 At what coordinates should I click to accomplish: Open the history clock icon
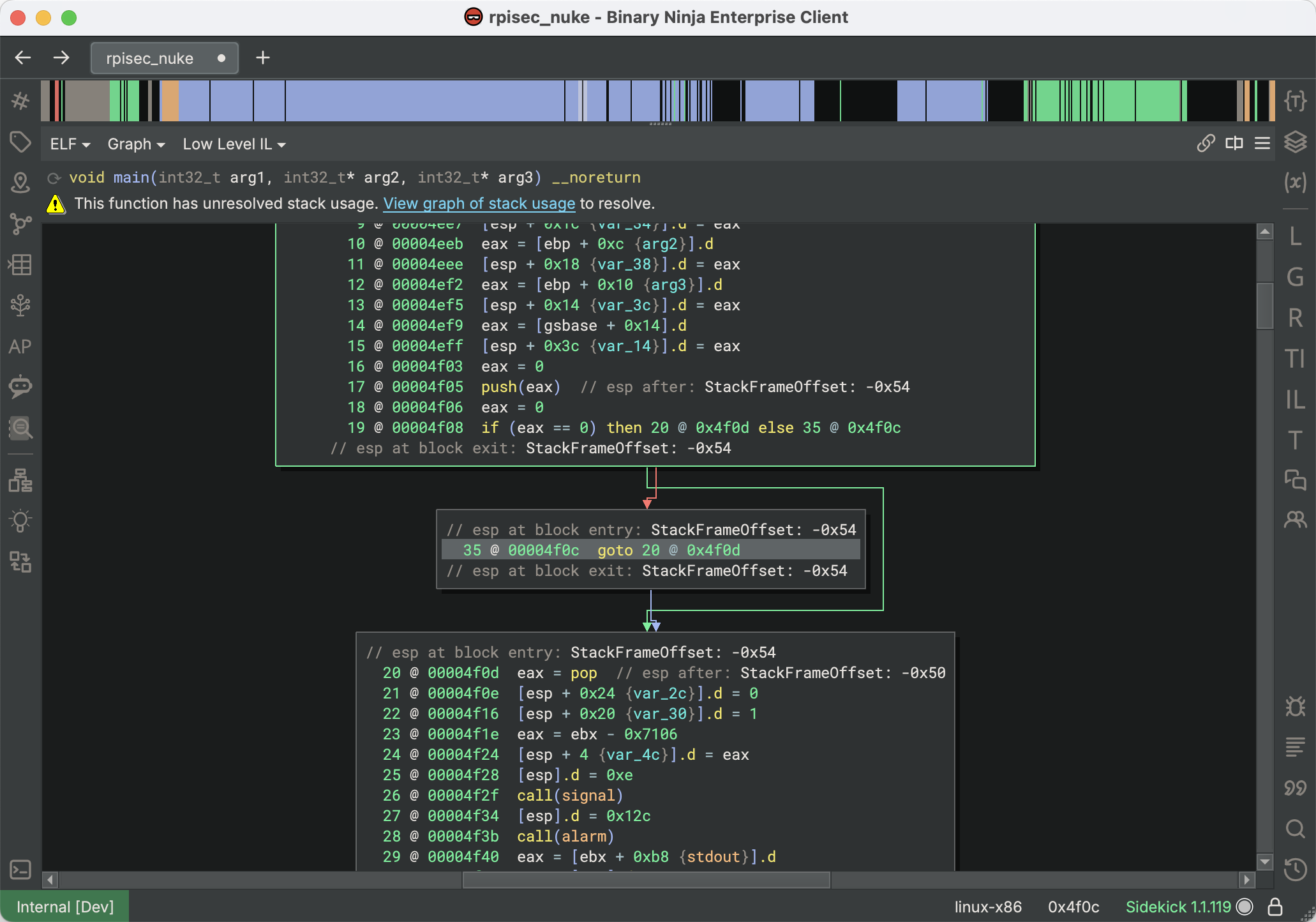[1295, 870]
